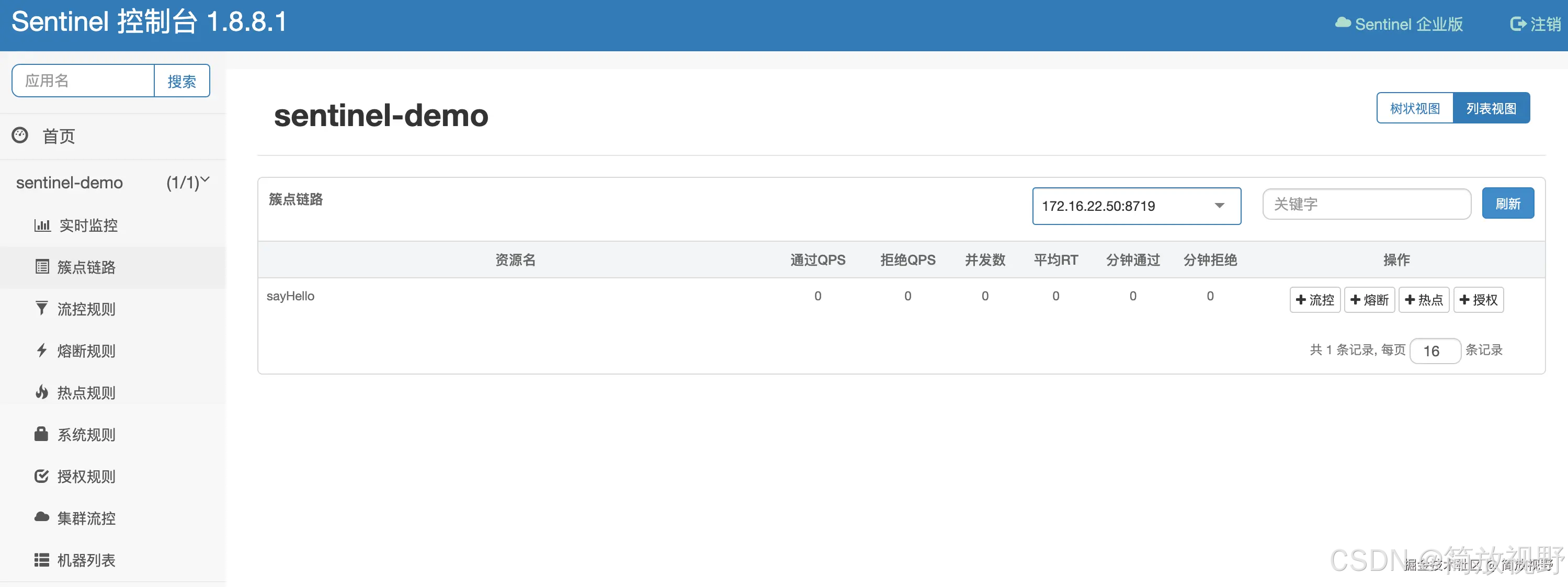Click the lightning bolt icon for 熔断规则

41,350
